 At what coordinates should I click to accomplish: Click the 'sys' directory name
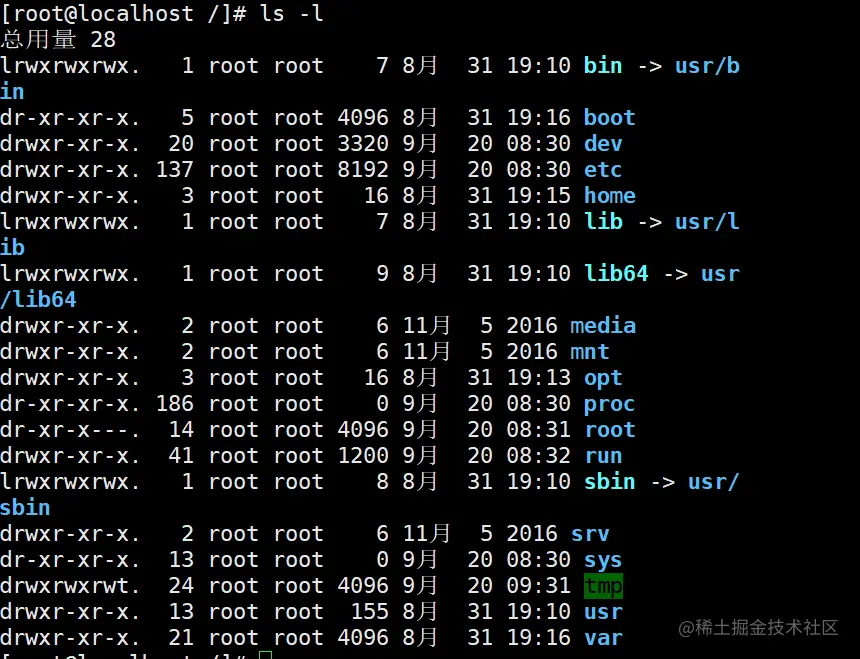(603, 560)
